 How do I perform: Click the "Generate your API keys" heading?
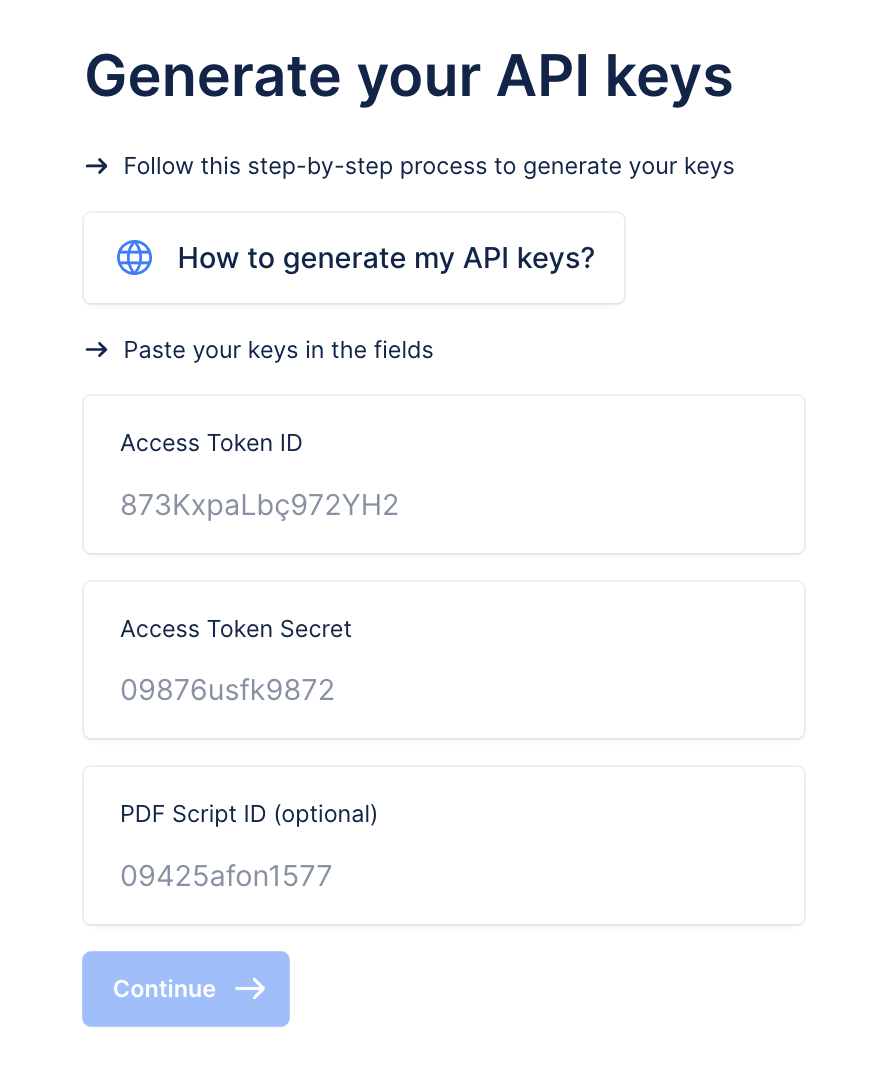coord(409,77)
